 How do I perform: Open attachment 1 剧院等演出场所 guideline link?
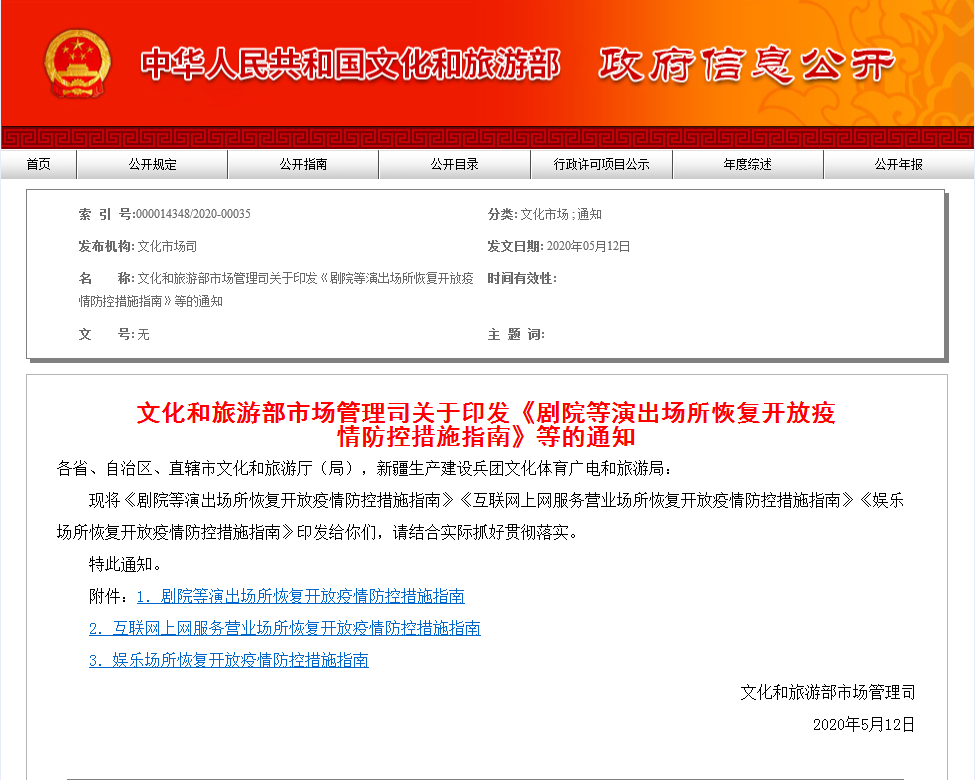point(300,596)
